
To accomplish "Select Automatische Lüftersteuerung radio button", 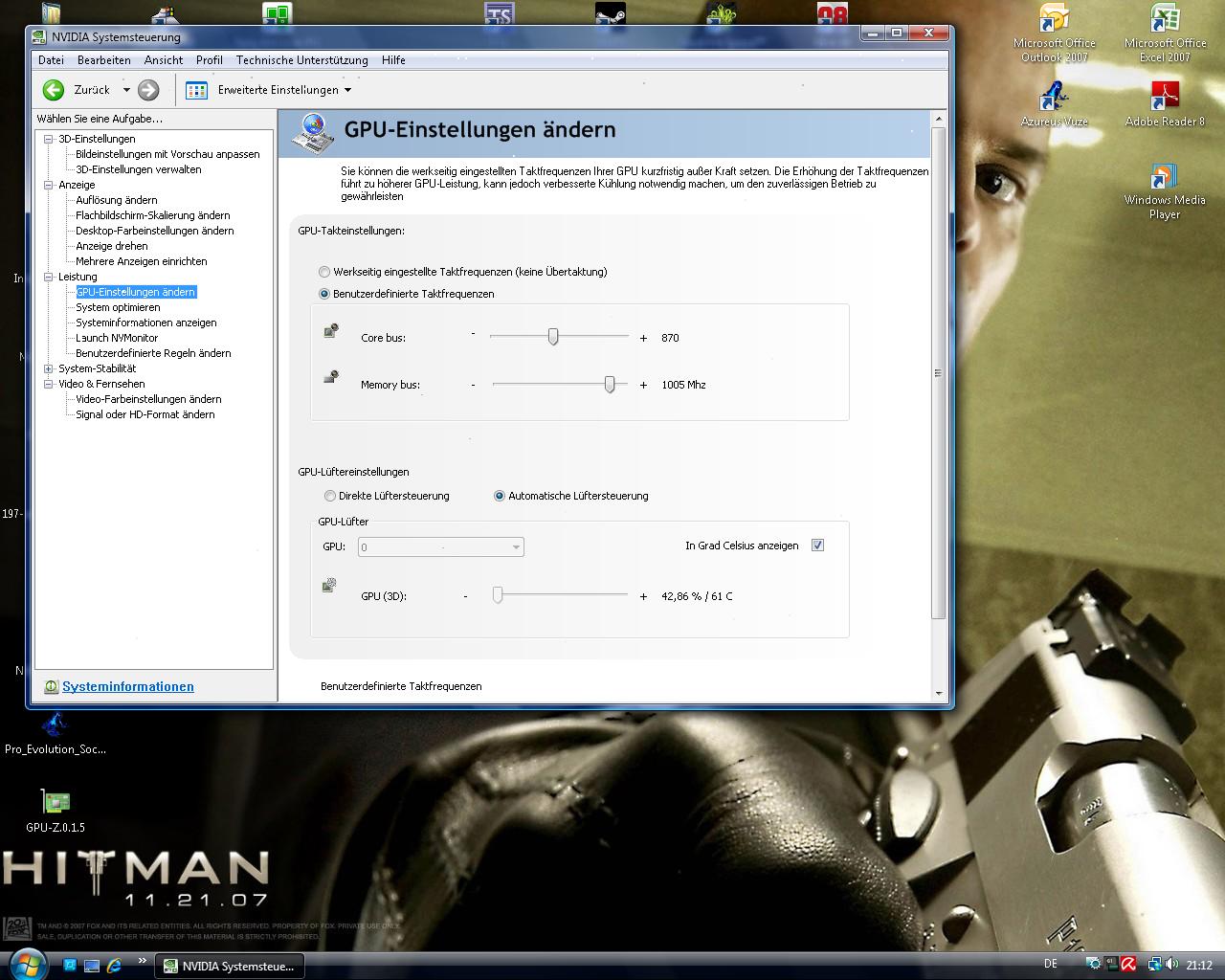I will point(500,496).
